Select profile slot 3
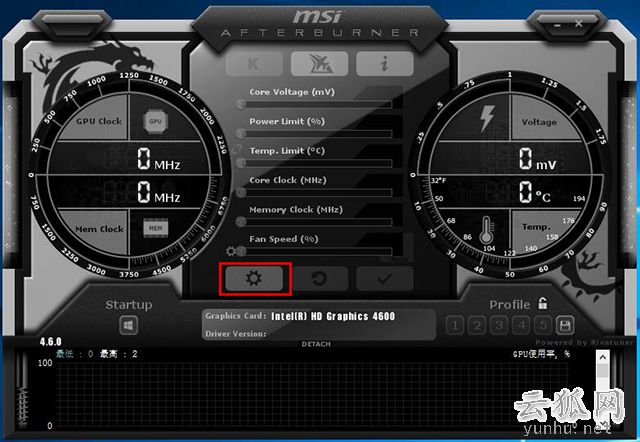 click(x=499, y=325)
